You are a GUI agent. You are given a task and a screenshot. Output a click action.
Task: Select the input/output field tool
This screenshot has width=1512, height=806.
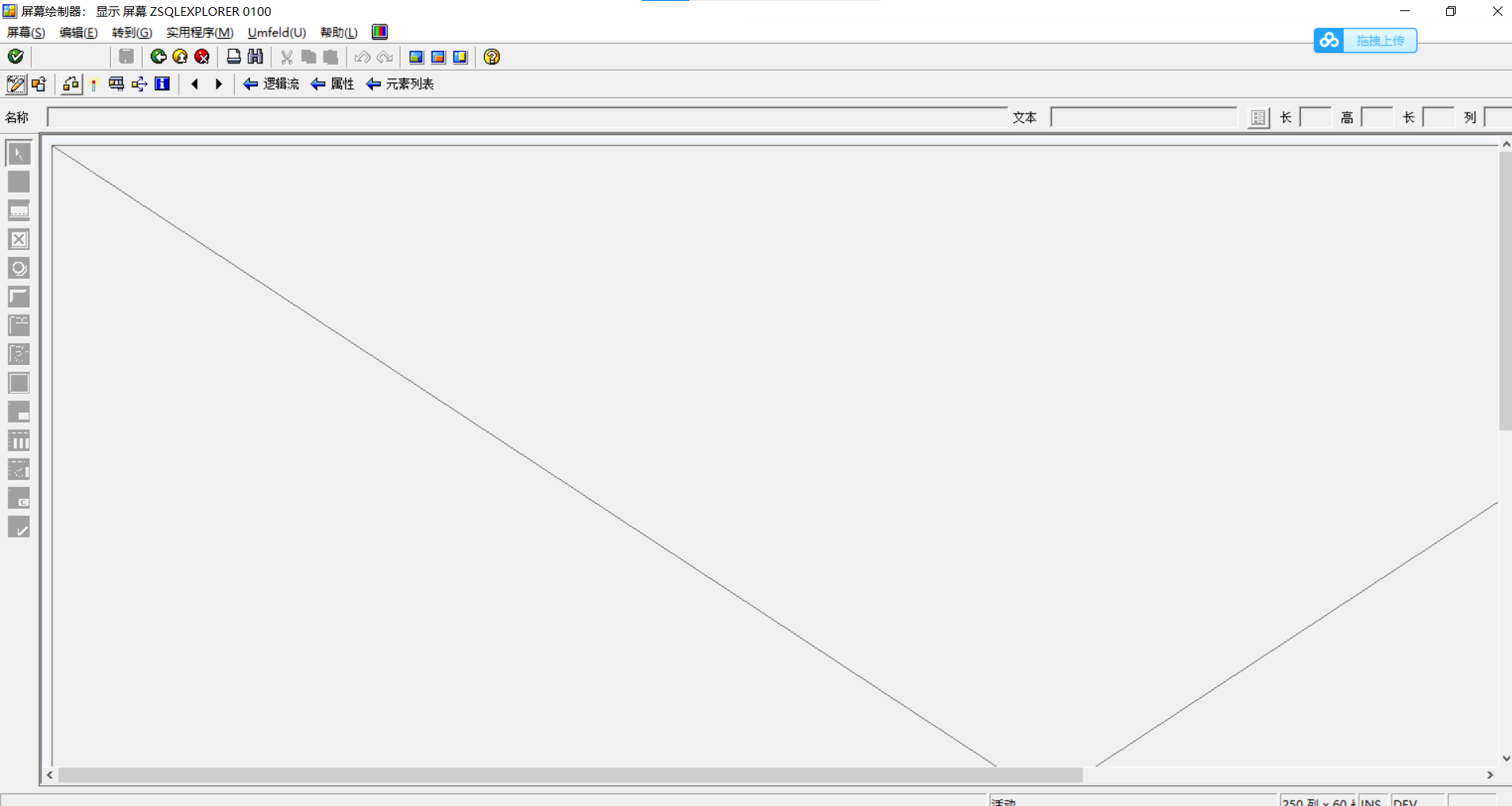click(18, 210)
